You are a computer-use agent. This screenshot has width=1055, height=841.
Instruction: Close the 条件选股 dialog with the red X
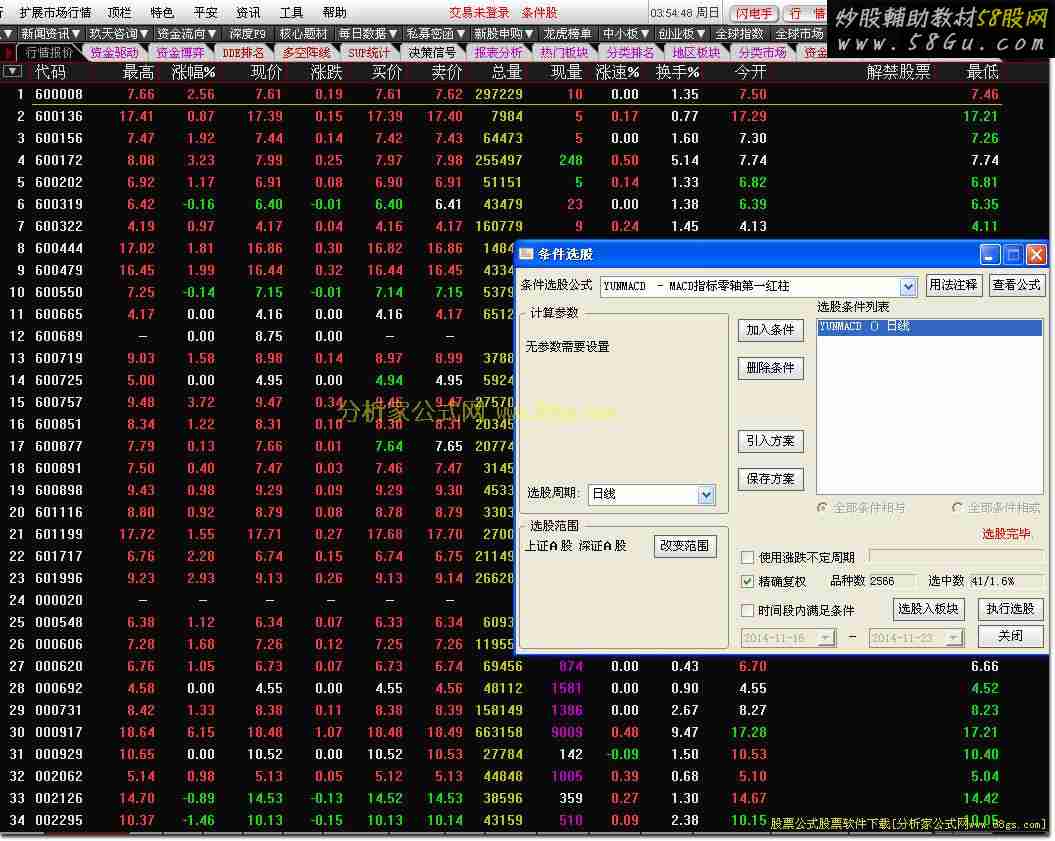tap(1036, 254)
